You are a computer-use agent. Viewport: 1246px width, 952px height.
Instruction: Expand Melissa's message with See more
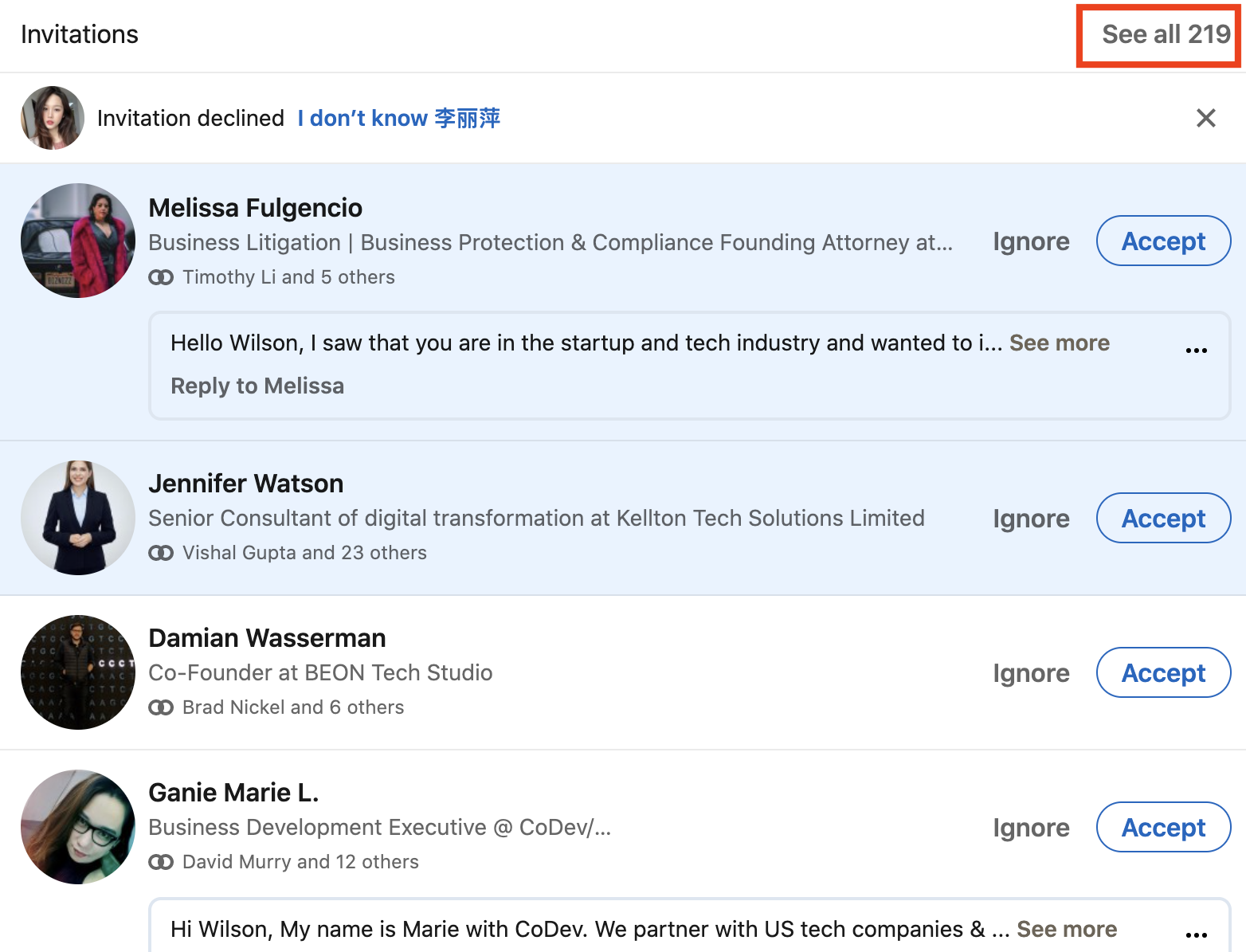1059,343
